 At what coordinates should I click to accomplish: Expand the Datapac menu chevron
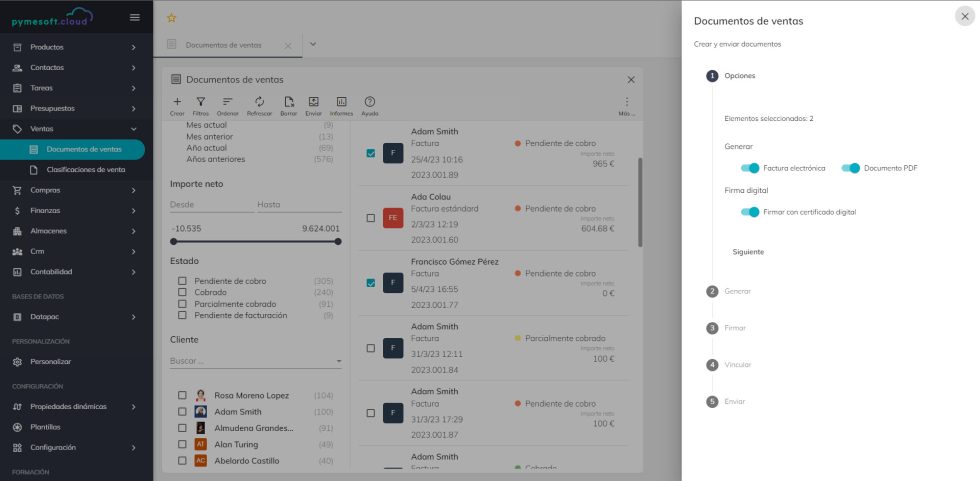click(x=134, y=317)
